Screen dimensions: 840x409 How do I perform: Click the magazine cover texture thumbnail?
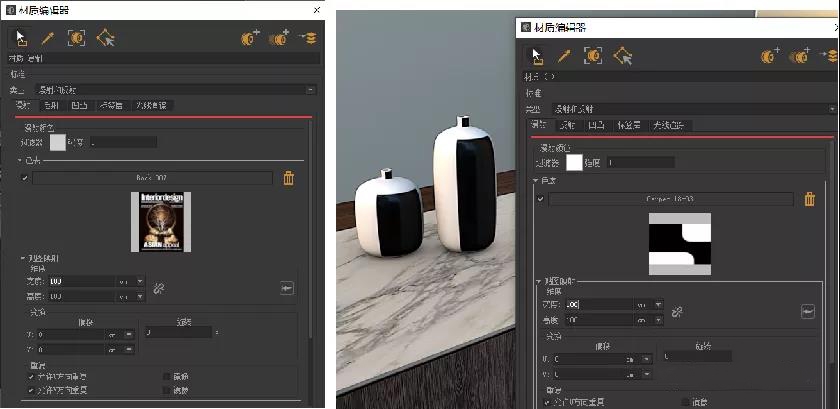pyautogui.click(x=161, y=222)
